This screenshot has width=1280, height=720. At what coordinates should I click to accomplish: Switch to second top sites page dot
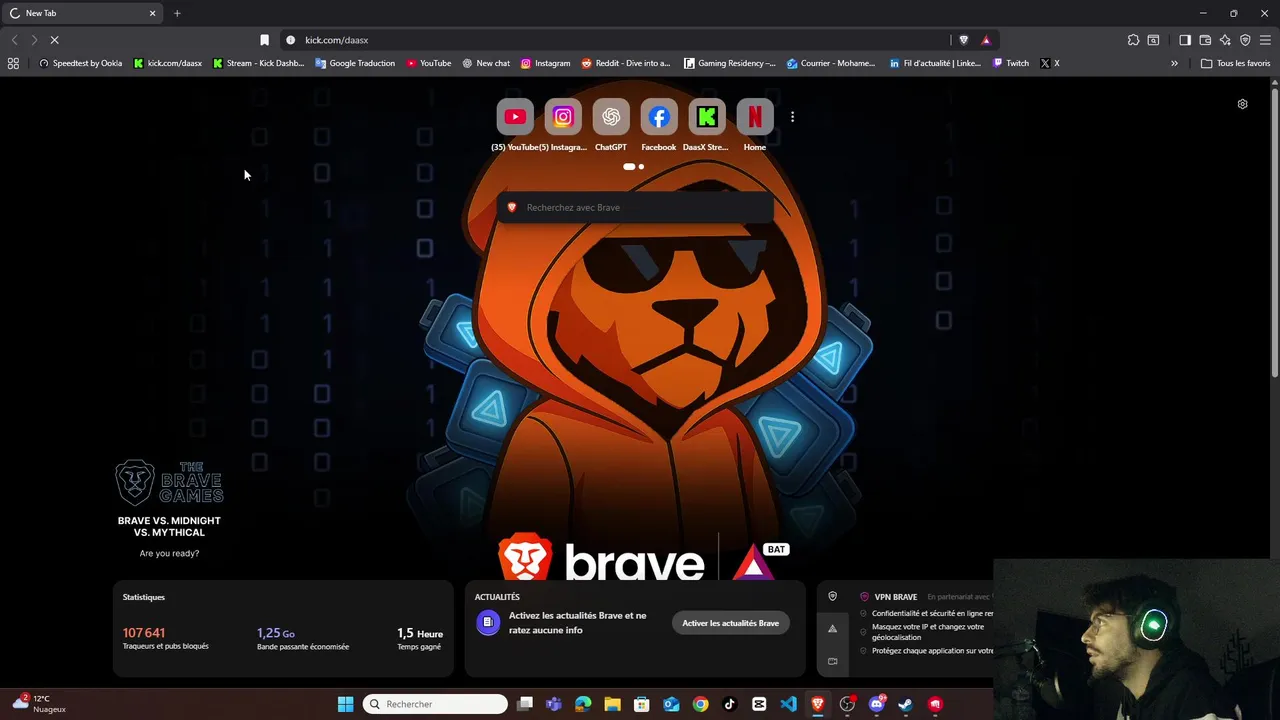click(x=641, y=167)
